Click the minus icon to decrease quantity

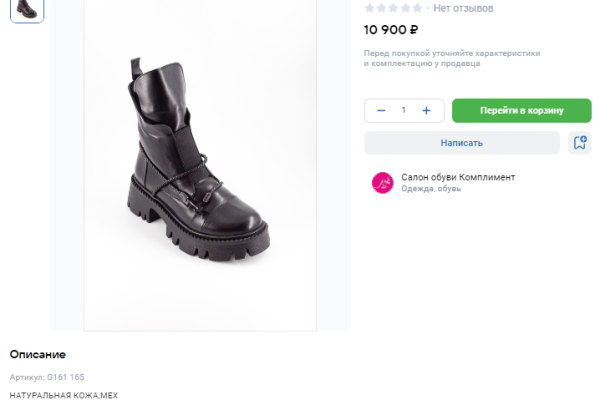coord(381,110)
